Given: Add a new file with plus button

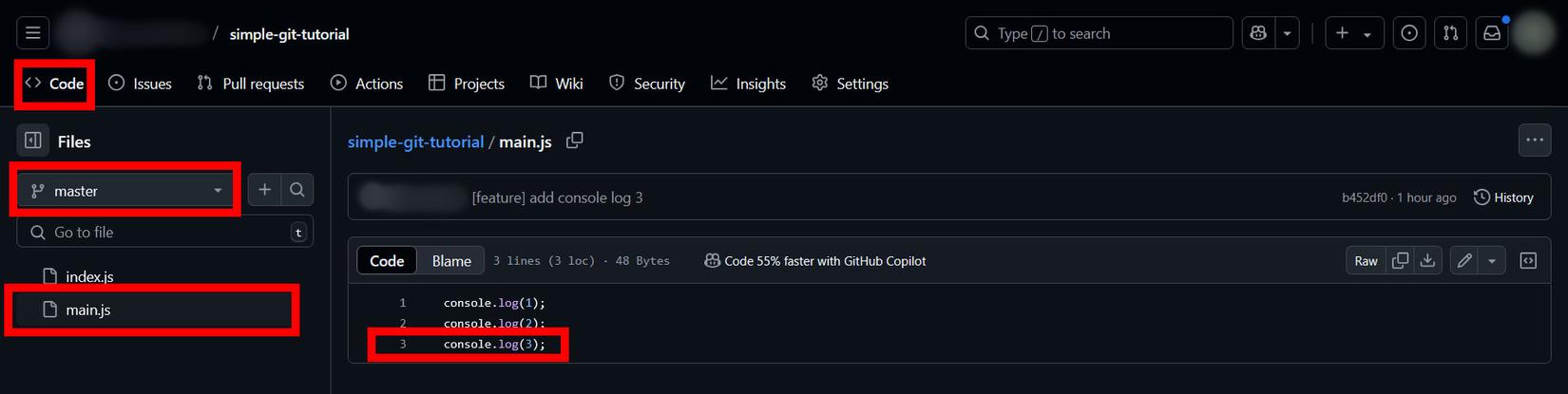Looking at the screenshot, I should tap(264, 190).
